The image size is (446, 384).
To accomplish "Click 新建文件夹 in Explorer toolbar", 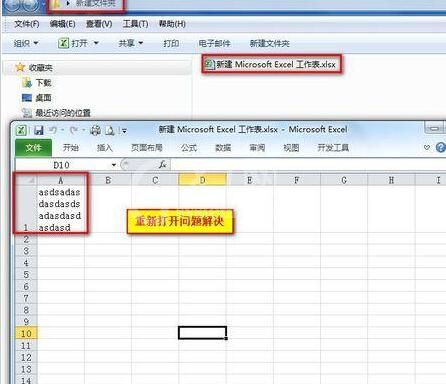I will (270, 43).
